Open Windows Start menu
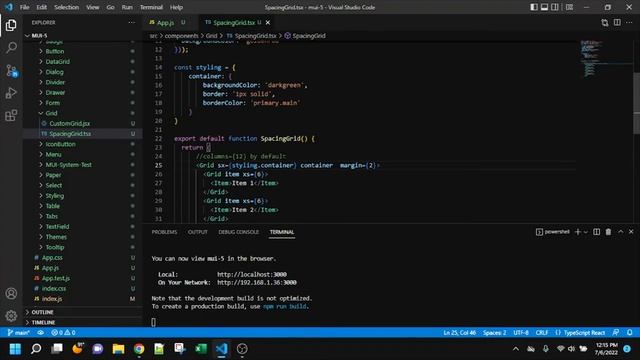 click(x=15, y=349)
